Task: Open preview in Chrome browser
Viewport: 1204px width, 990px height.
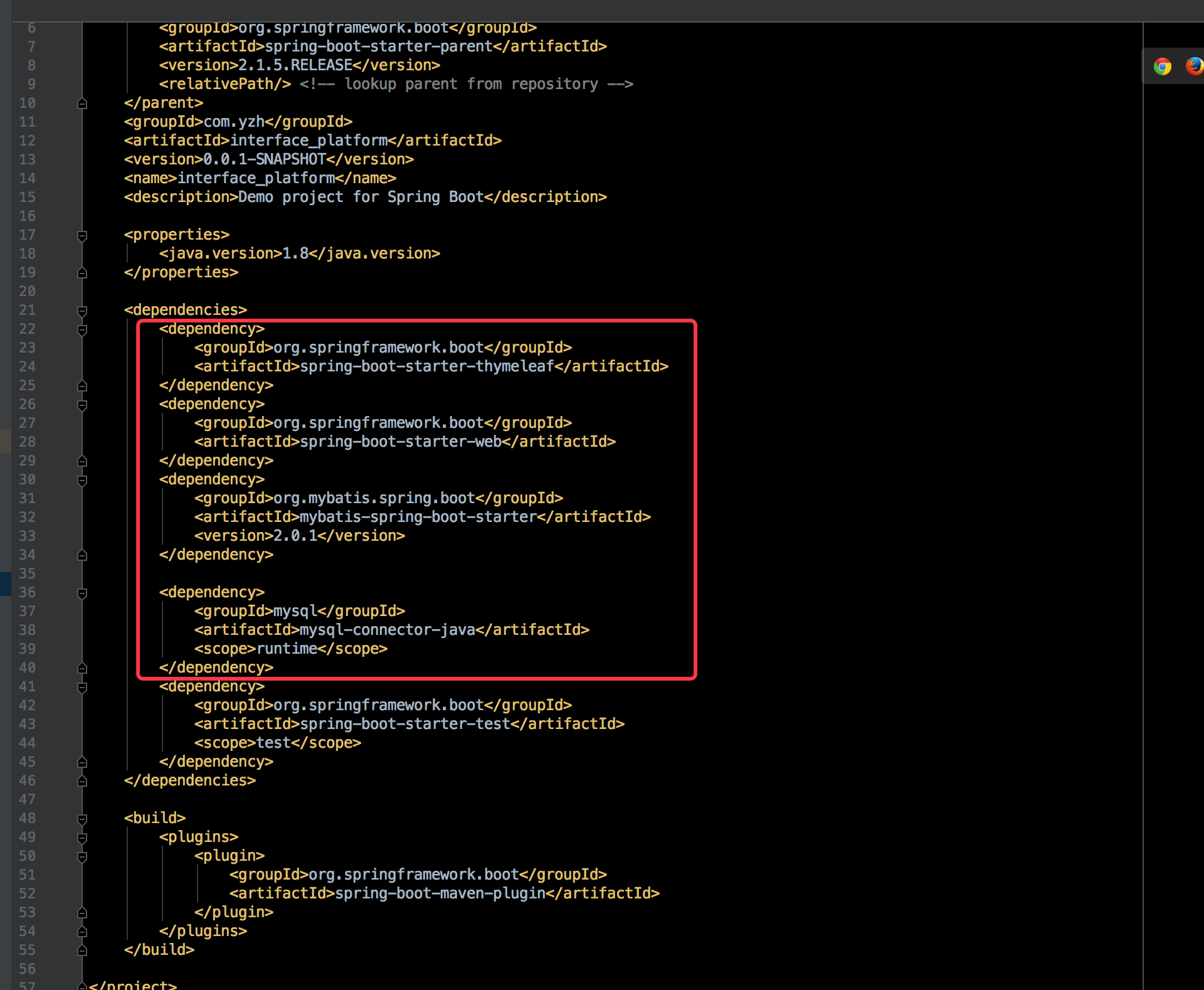Action: pos(1162,66)
